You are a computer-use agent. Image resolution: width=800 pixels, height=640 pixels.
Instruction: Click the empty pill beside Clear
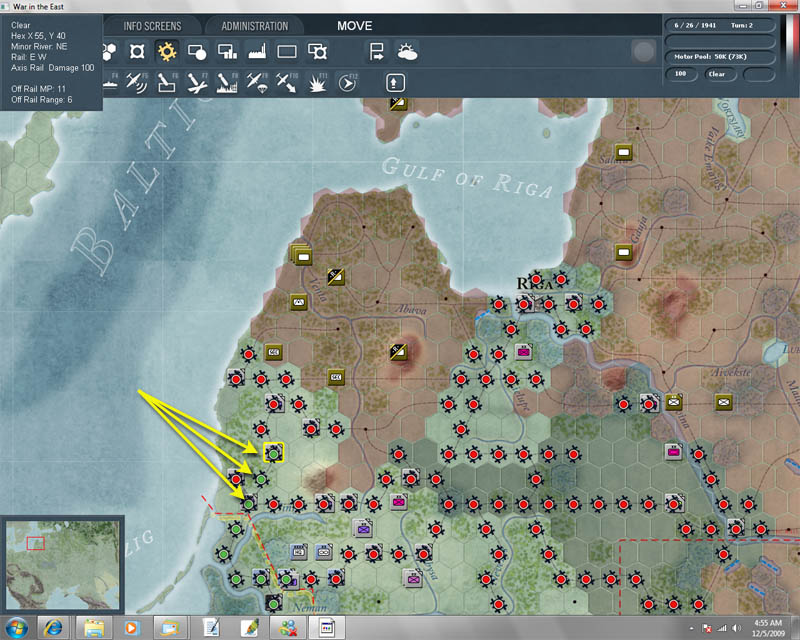759,75
